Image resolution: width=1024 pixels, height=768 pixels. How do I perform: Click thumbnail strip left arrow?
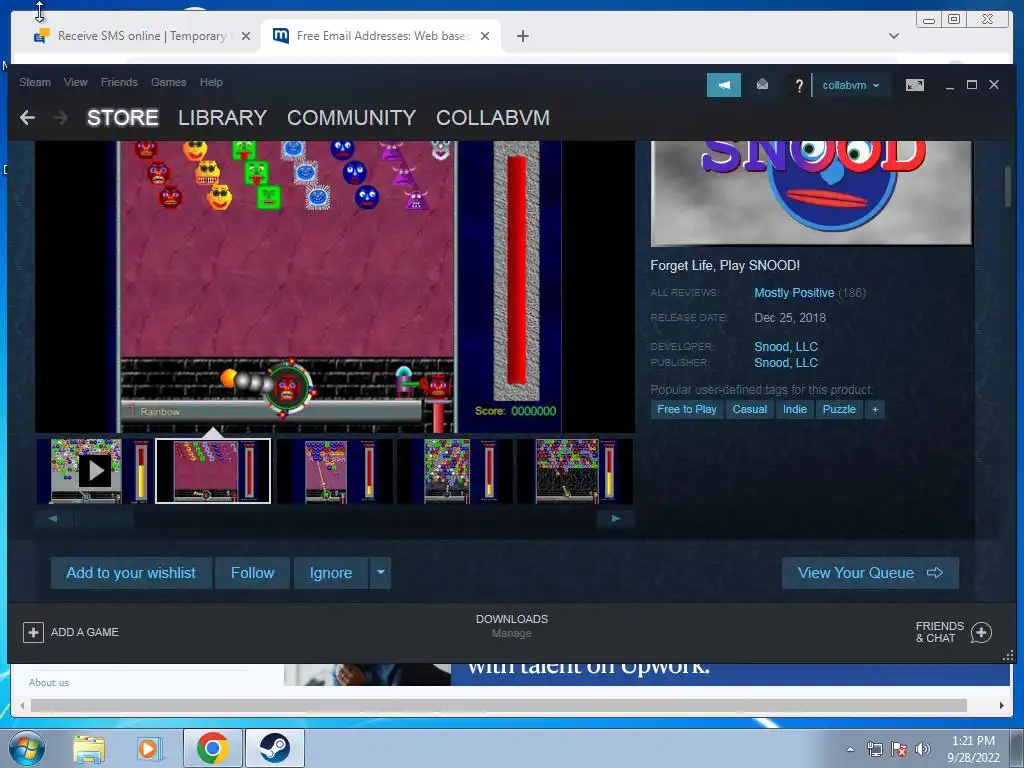53,519
